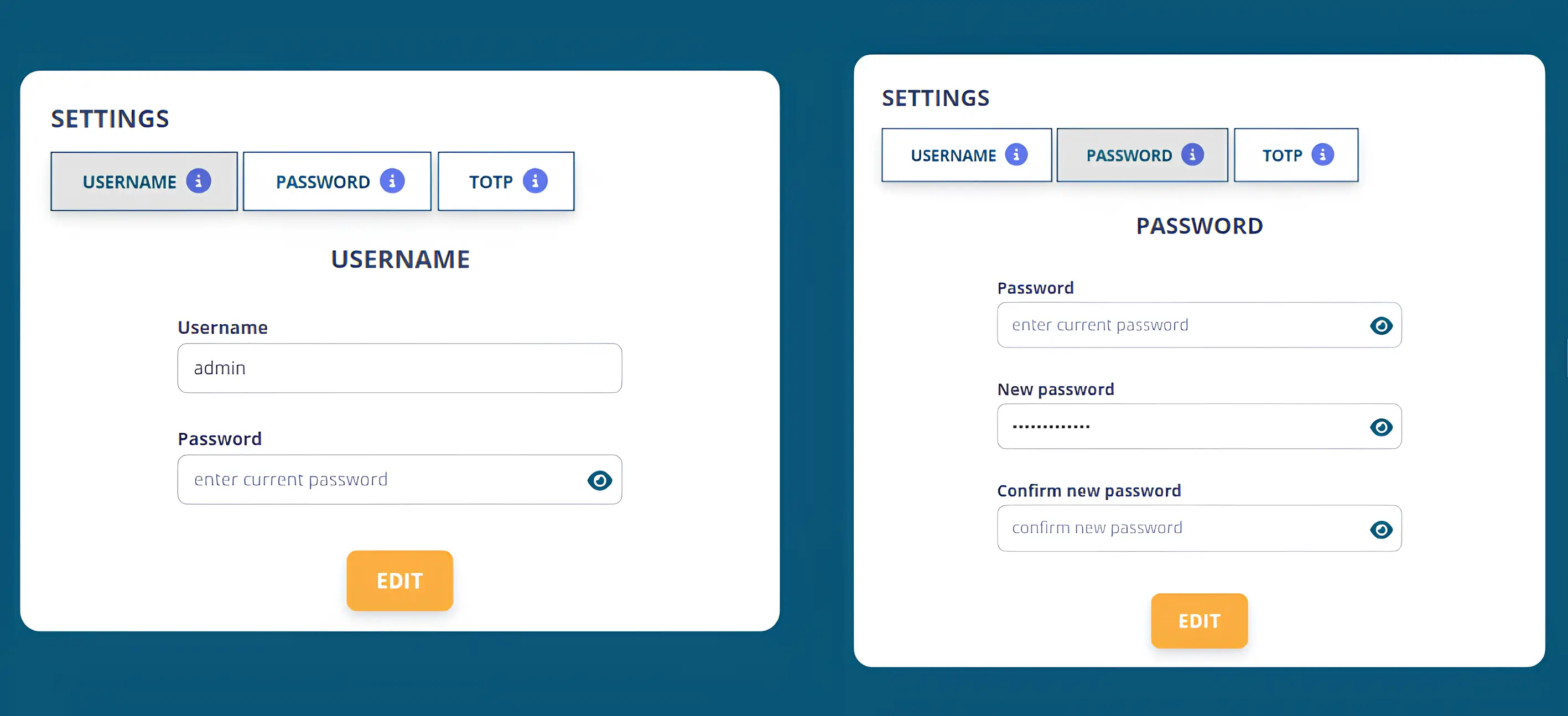Click info icon on left PASSWORD tab
This screenshot has width=1568, height=716.
(x=392, y=181)
